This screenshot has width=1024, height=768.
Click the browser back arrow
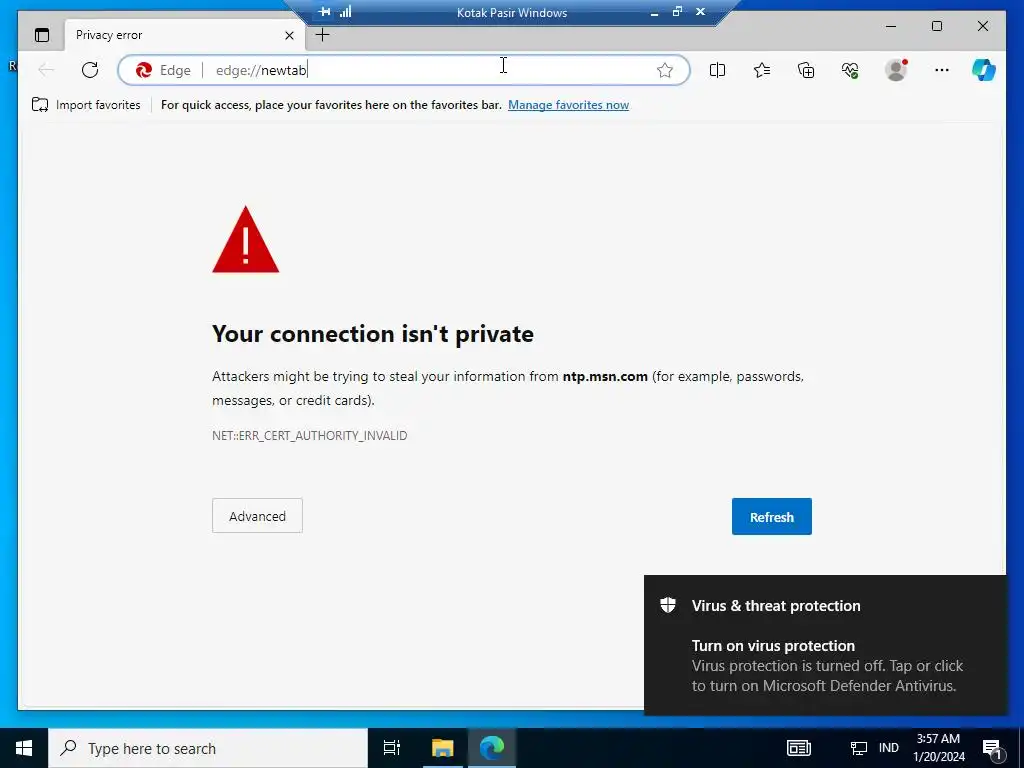coord(46,70)
